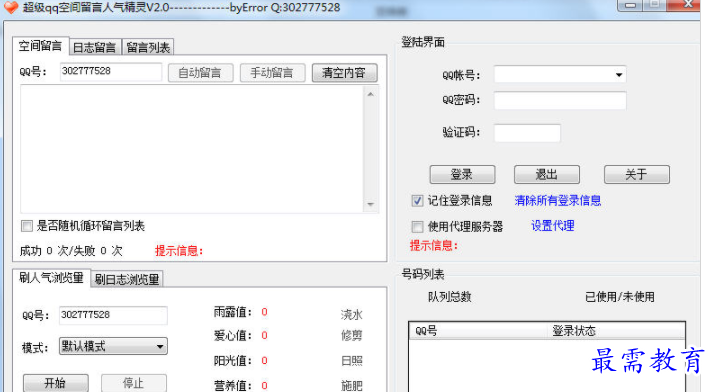Open the 模式 默认模式 dropdown

(113, 347)
